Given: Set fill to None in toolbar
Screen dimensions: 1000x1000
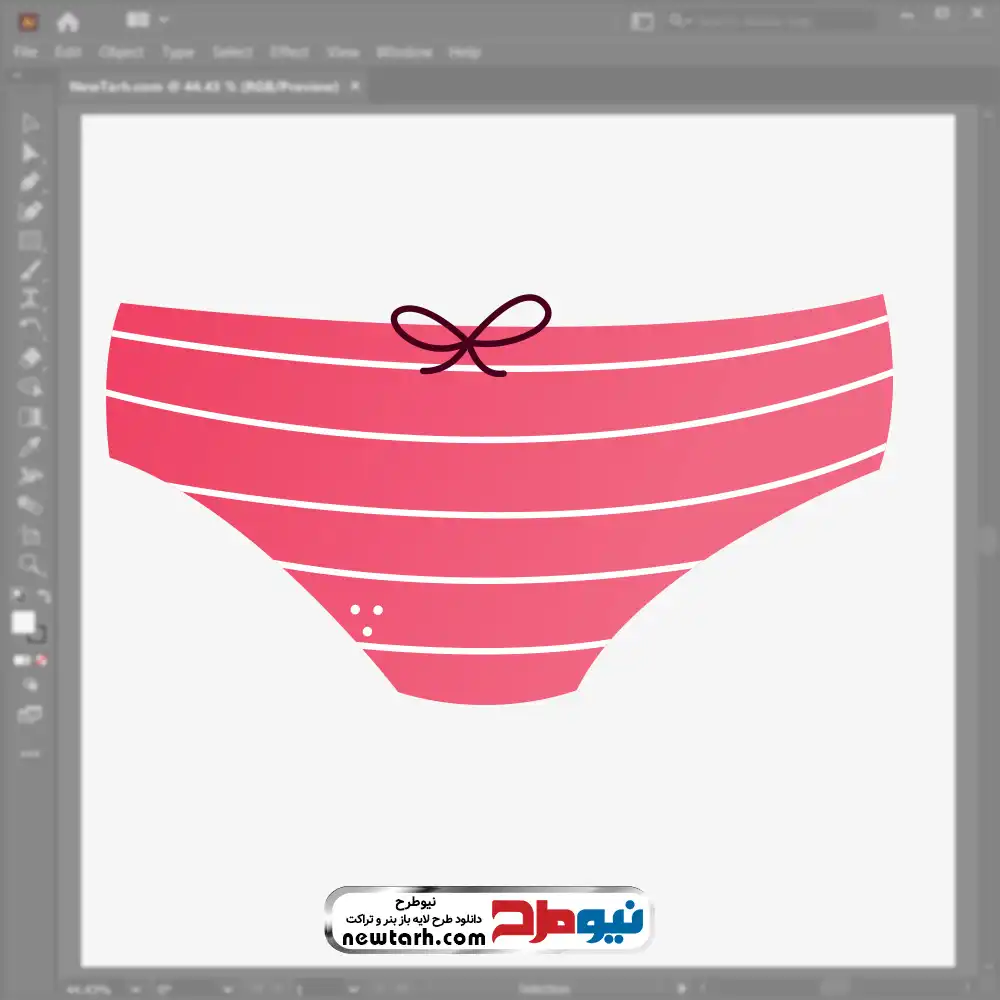Looking at the screenshot, I should point(42,661).
